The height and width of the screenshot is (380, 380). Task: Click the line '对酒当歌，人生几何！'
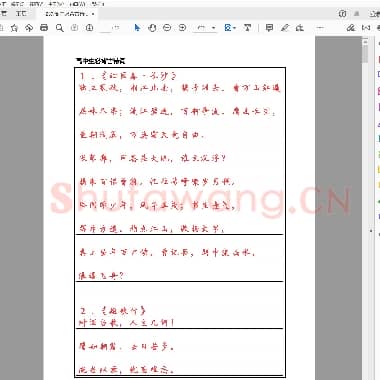click(x=127, y=323)
